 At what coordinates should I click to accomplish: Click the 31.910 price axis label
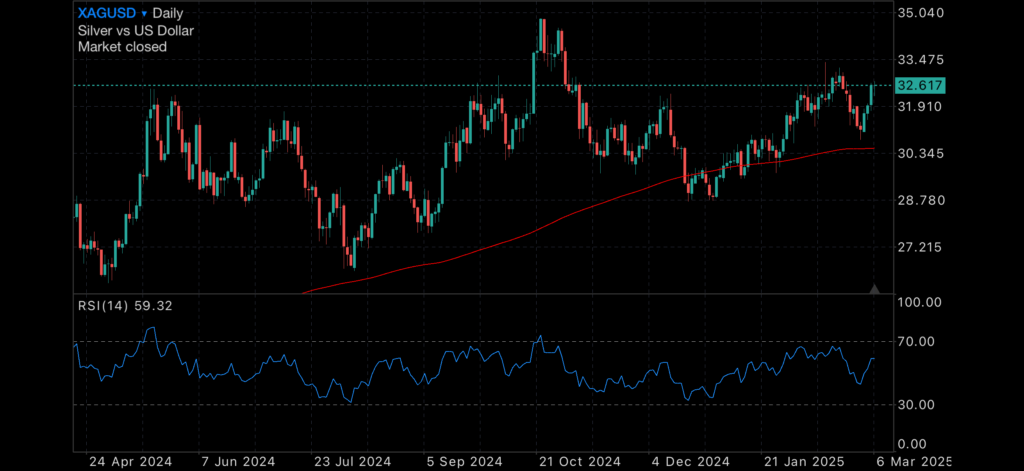click(x=918, y=106)
